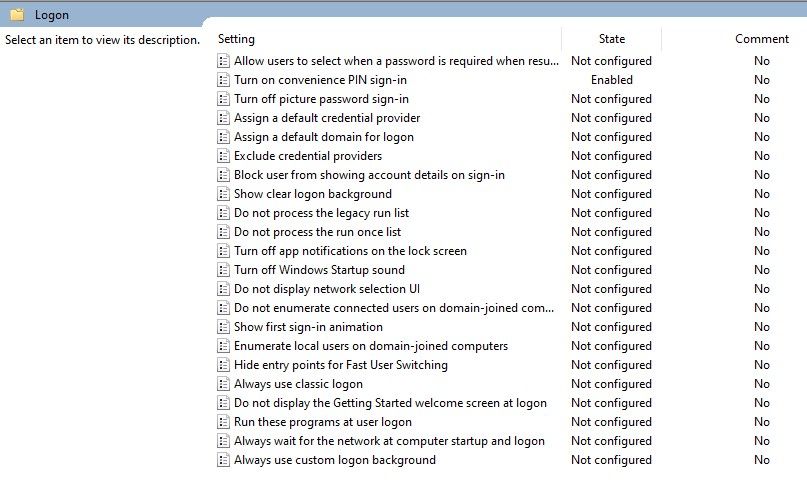Select Do not display network selection UI
Image resolution: width=807 pixels, height=486 pixels.
coord(327,289)
